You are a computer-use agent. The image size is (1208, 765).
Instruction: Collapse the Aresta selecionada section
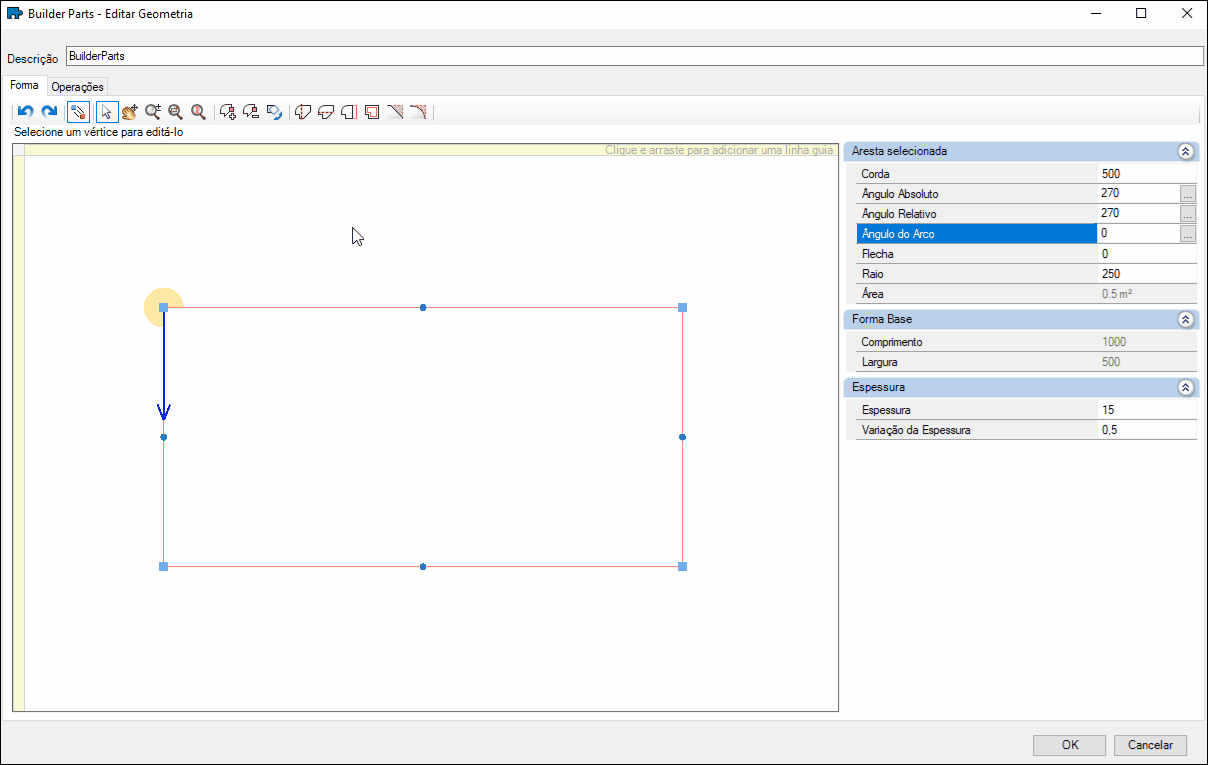point(1185,152)
